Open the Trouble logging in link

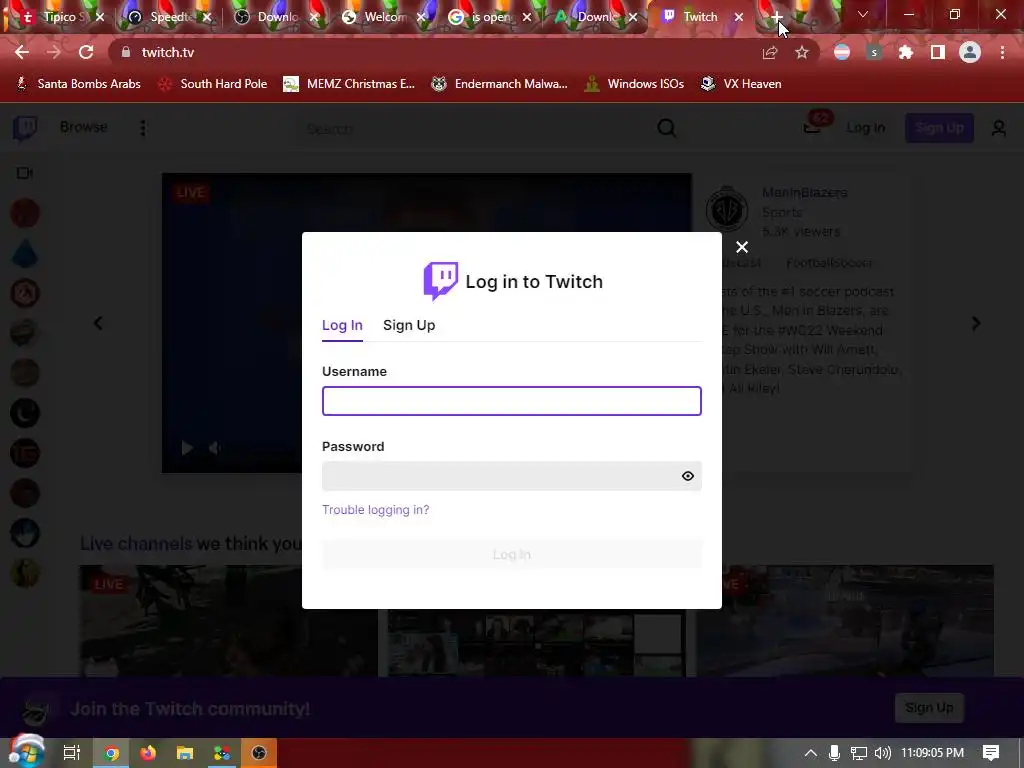(x=376, y=509)
